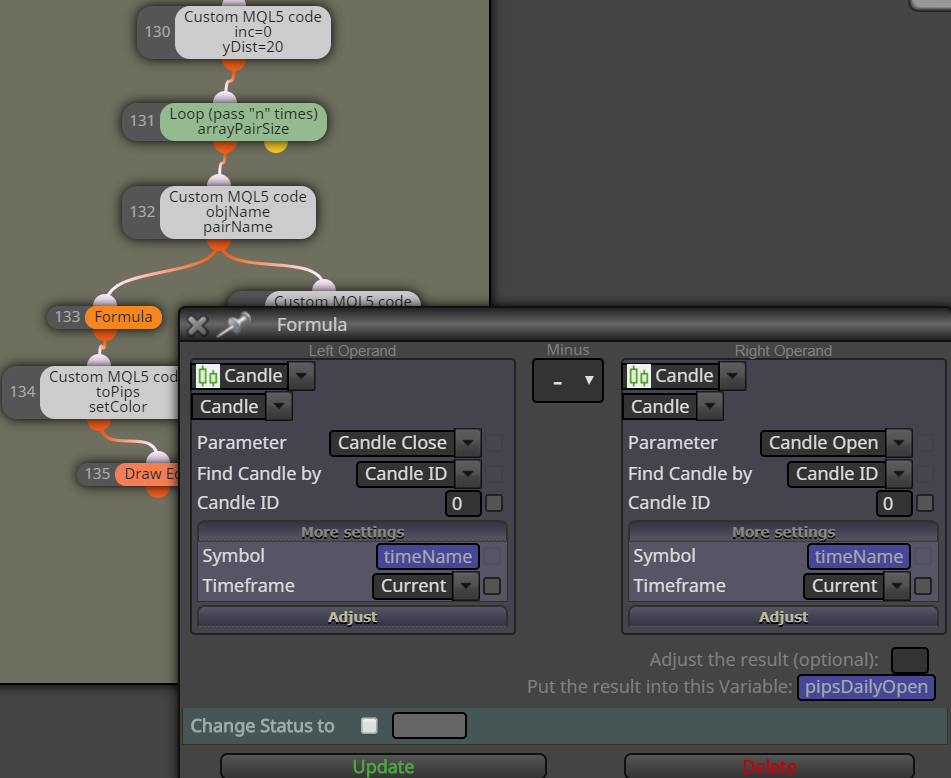This screenshot has height=778, width=951.
Task: Click the Adjust the result optional field
Action: [909, 660]
